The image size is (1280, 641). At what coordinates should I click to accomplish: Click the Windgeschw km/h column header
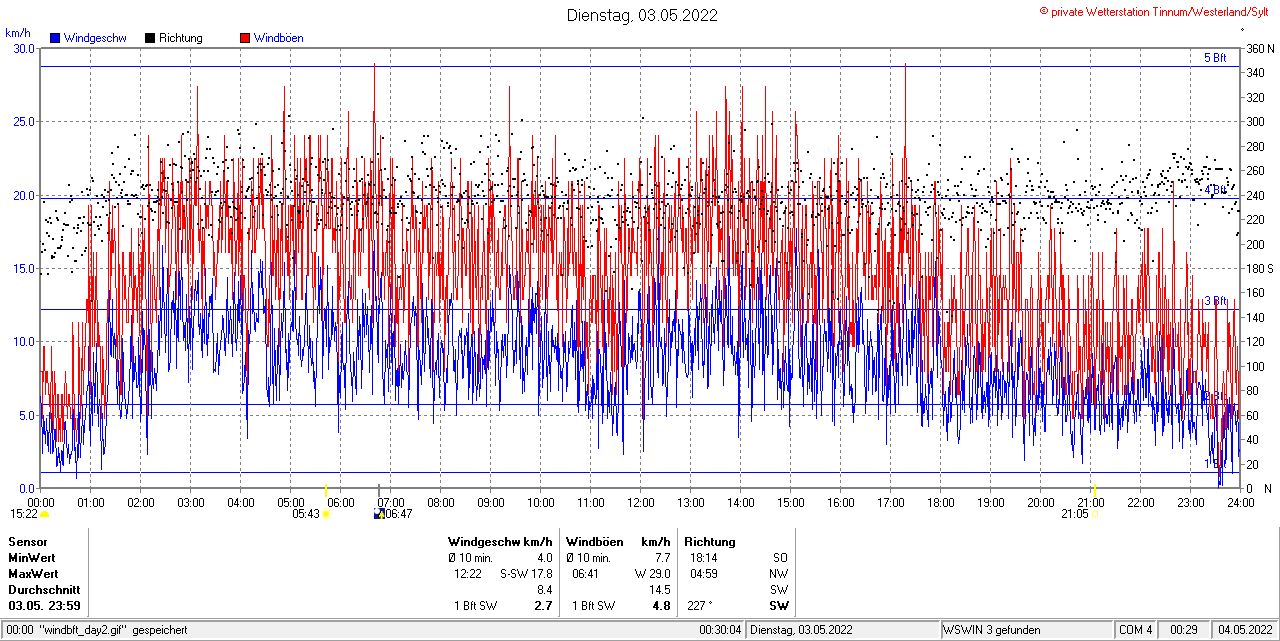[500, 541]
